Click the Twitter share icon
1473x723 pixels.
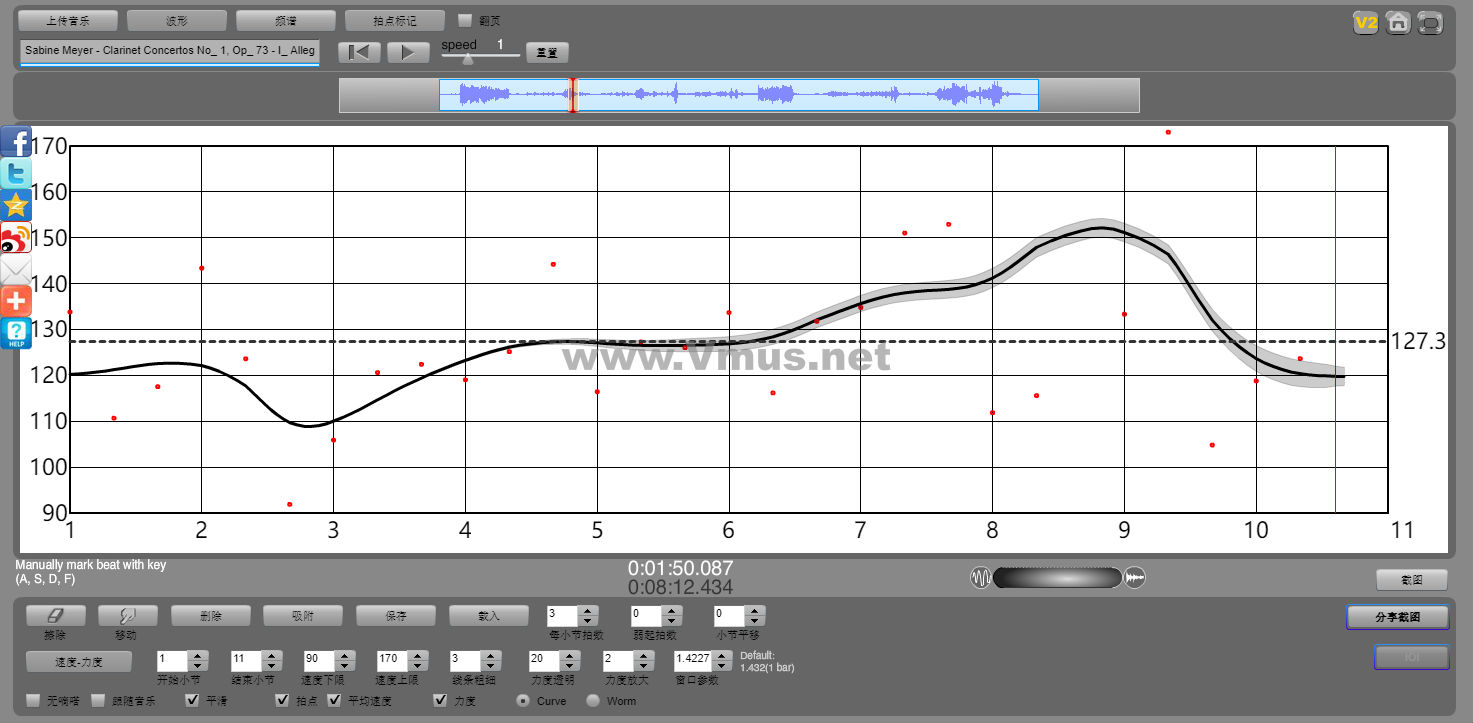pos(16,173)
